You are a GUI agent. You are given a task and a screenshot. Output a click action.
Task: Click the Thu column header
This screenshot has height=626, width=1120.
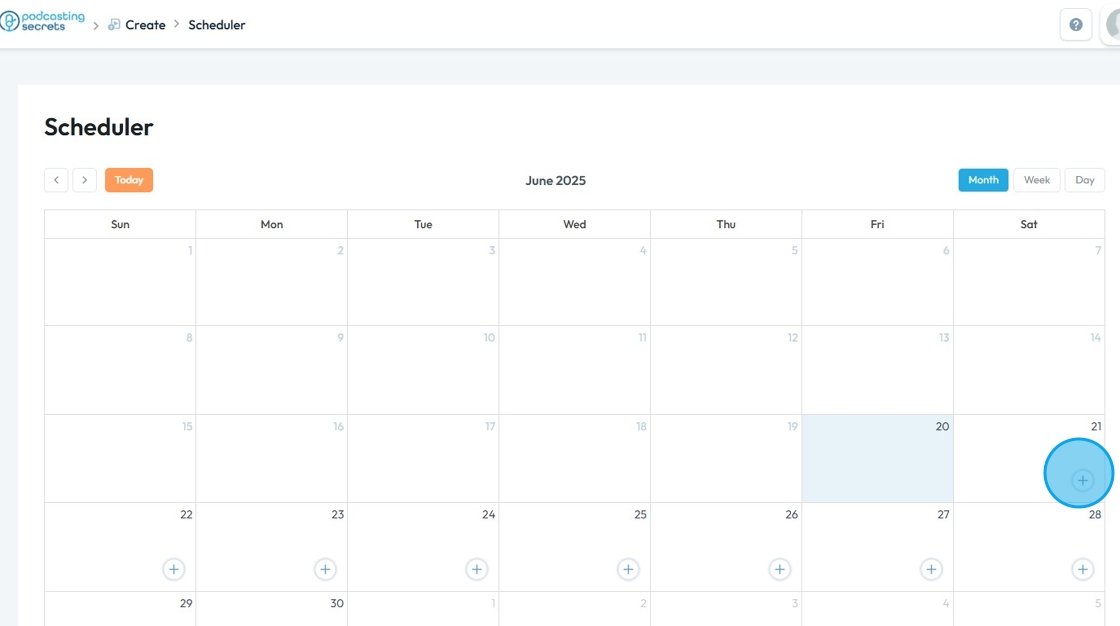point(726,224)
